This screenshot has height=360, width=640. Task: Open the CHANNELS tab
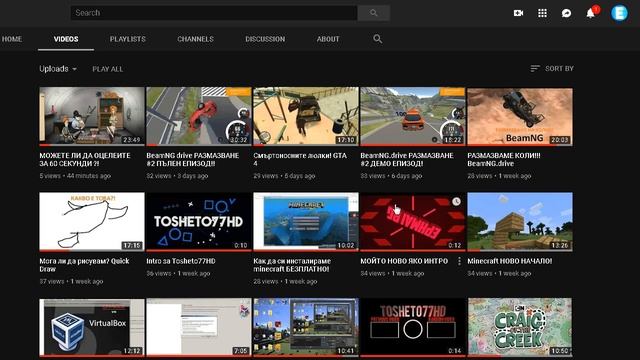195,39
